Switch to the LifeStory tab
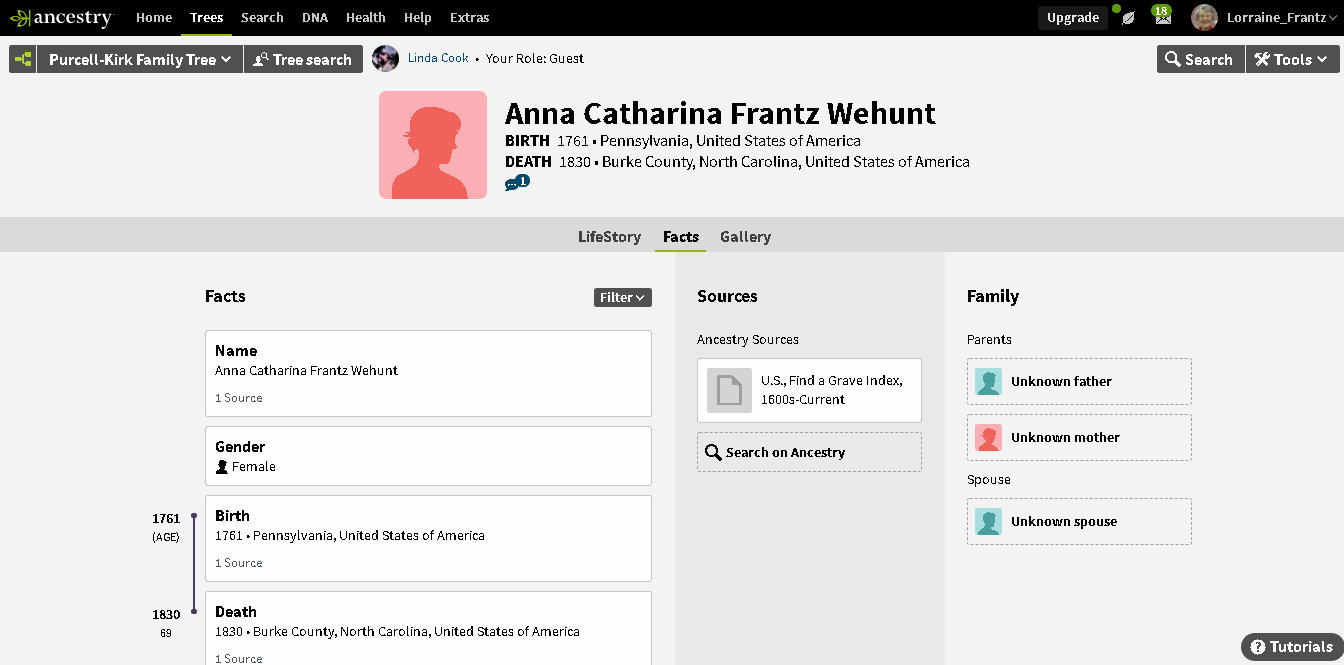 [x=609, y=237]
